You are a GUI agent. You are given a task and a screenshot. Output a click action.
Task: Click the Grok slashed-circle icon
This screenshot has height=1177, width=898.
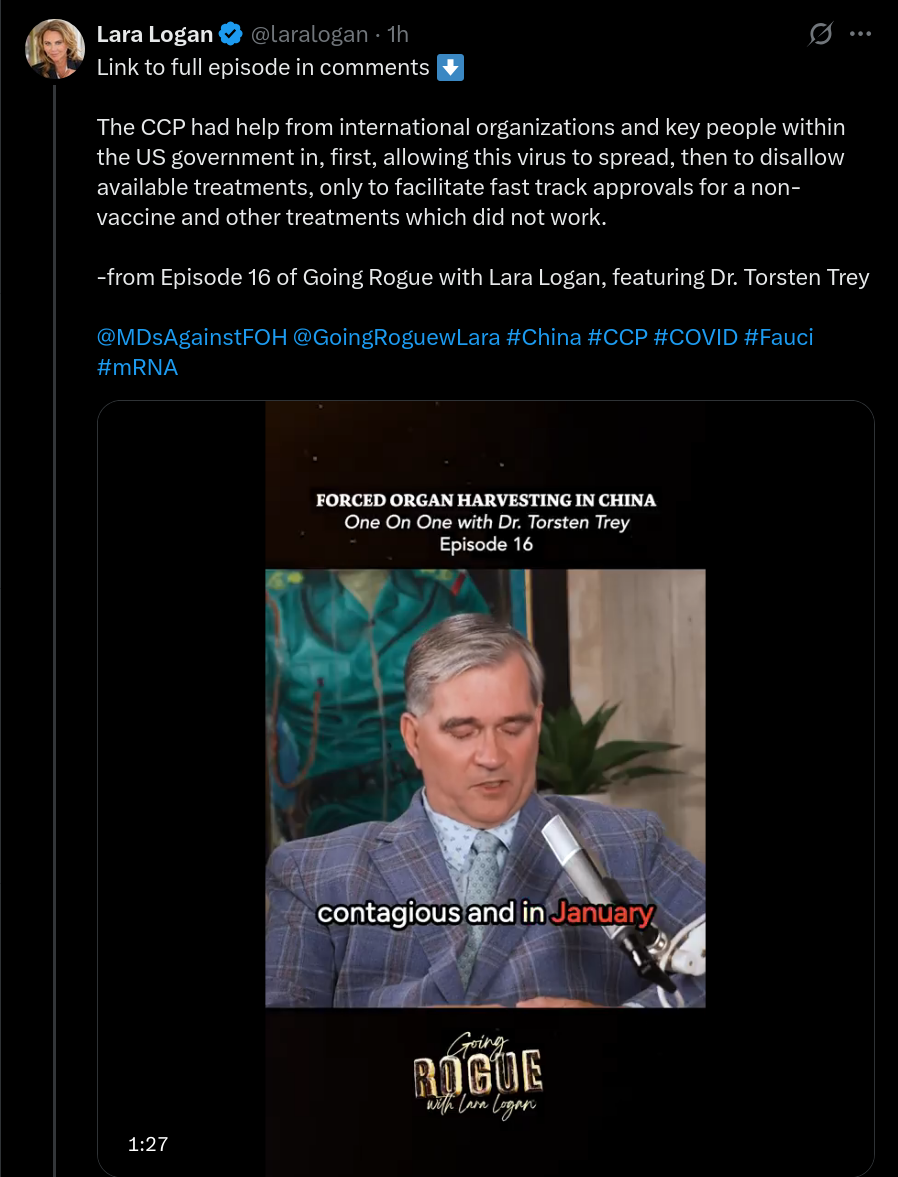(821, 34)
